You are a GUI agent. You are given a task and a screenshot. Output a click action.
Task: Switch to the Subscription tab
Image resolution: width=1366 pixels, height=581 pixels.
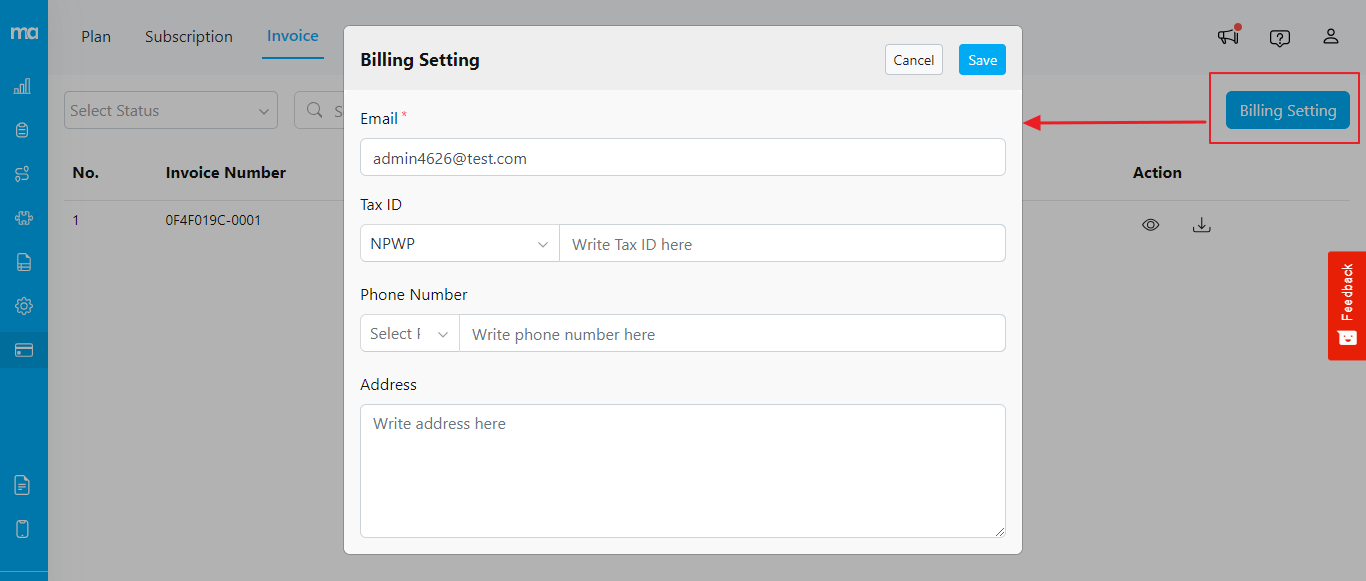[x=188, y=36]
